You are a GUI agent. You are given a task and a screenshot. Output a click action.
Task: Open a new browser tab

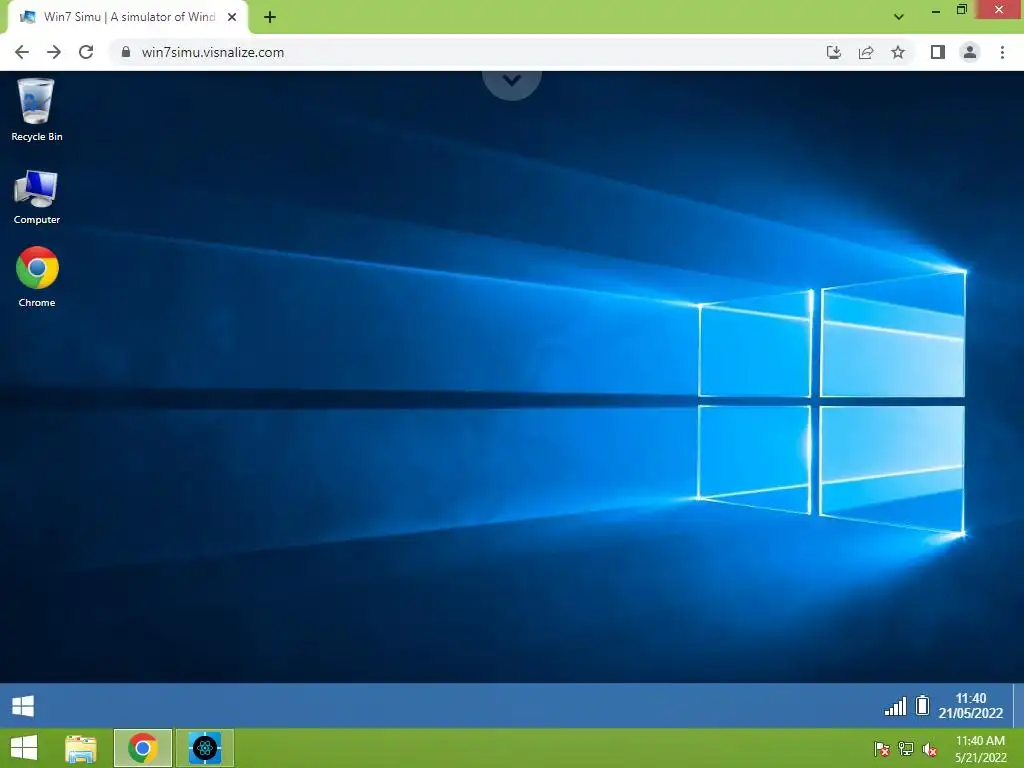[270, 17]
